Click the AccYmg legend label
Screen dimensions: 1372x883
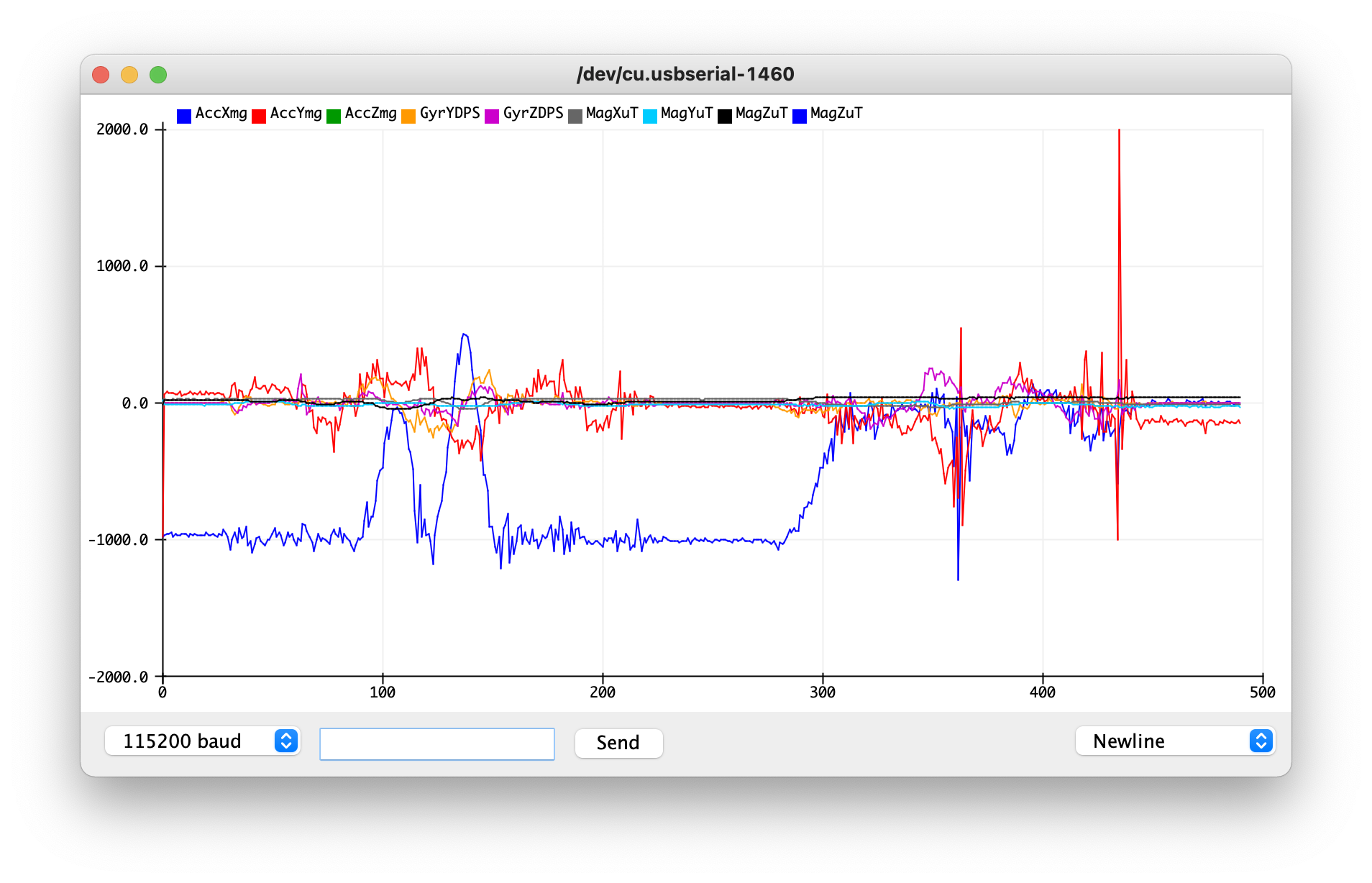(296, 114)
